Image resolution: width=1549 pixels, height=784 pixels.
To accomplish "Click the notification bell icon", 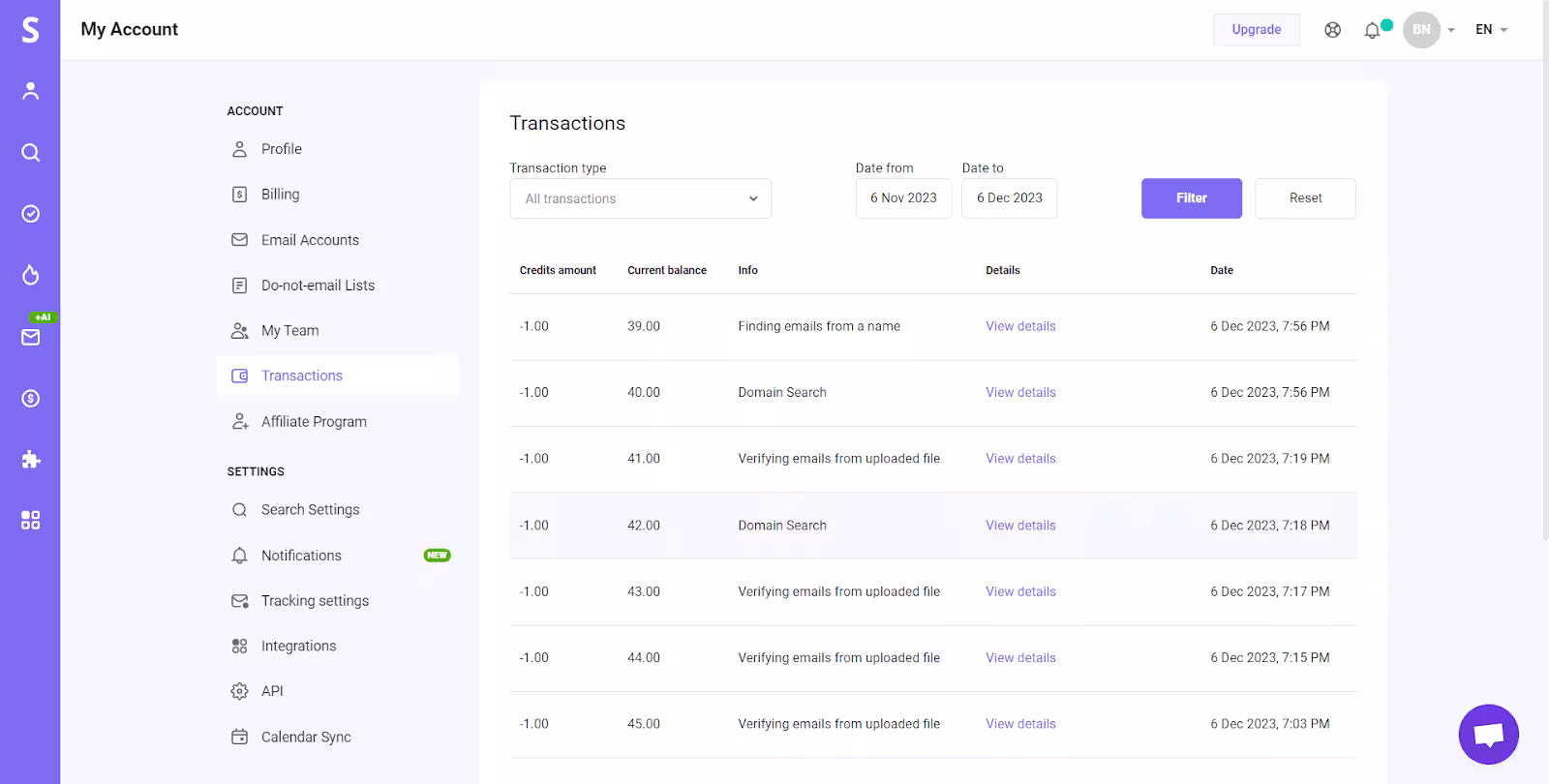I will point(1372,30).
